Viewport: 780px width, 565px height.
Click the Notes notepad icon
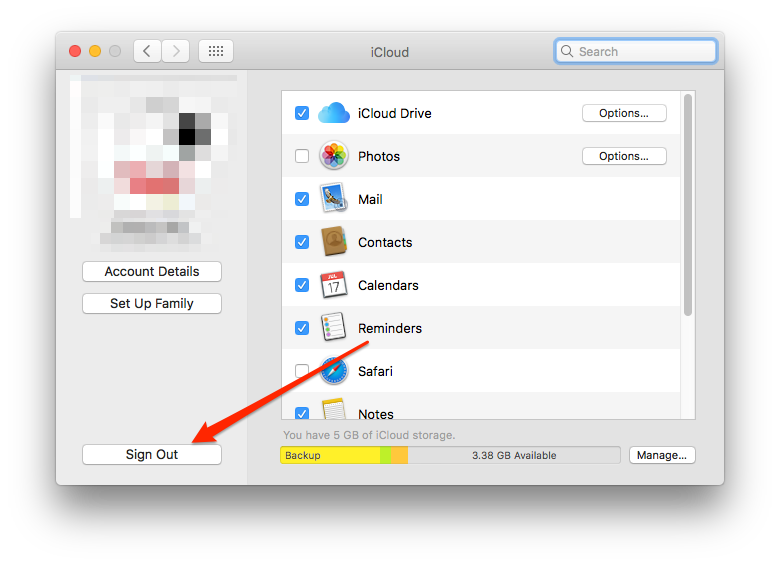tap(333, 409)
